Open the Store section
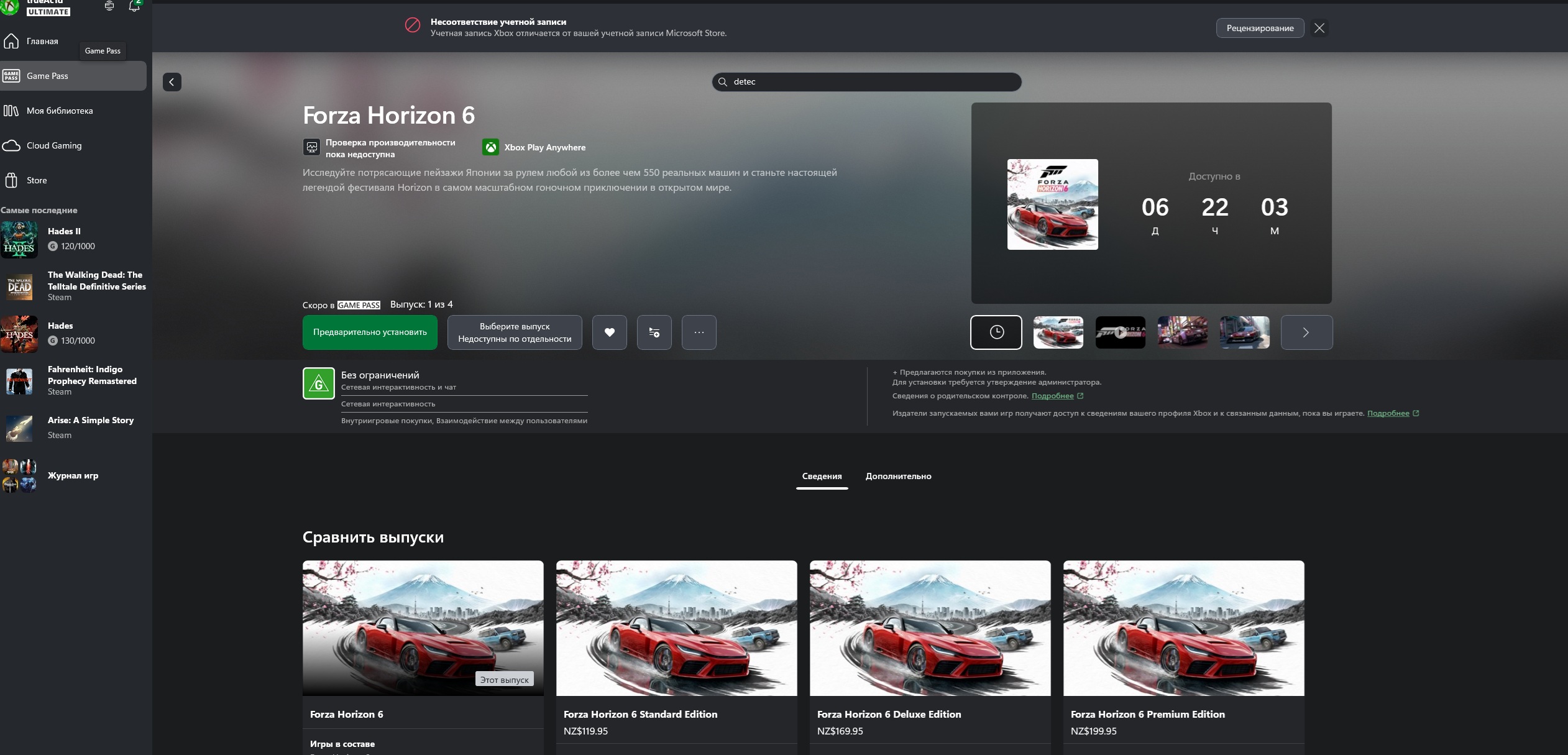The image size is (1568, 755). tap(73, 180)
